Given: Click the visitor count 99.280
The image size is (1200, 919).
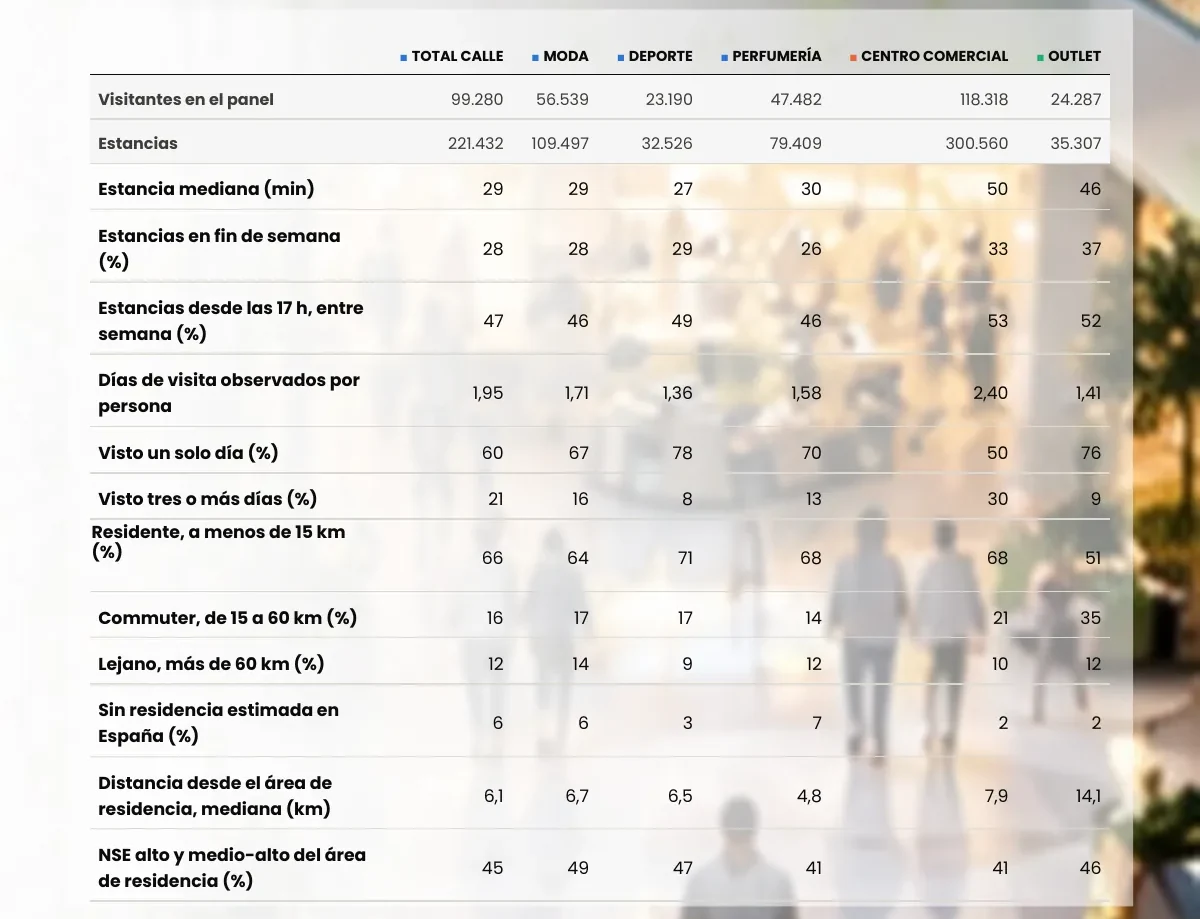Looking at the screenshot, I should pos(477,99).
